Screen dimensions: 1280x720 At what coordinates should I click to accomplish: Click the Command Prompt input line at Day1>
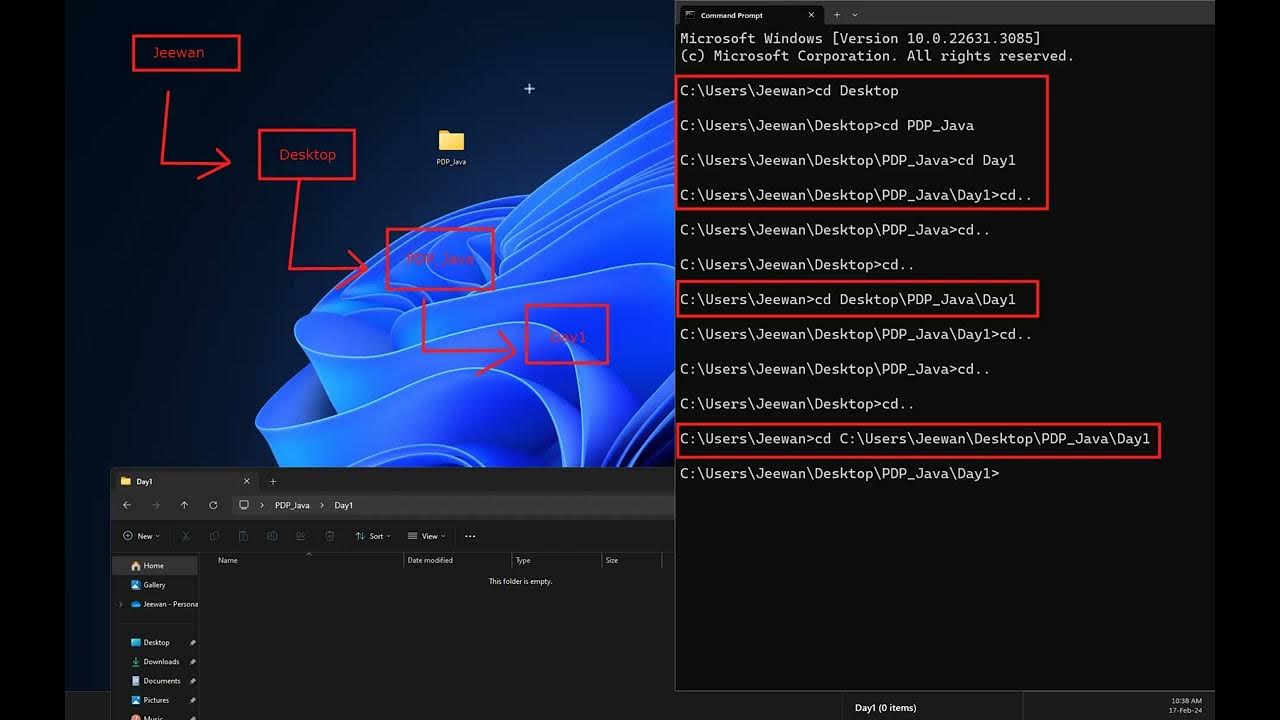[x=840, y=473]
